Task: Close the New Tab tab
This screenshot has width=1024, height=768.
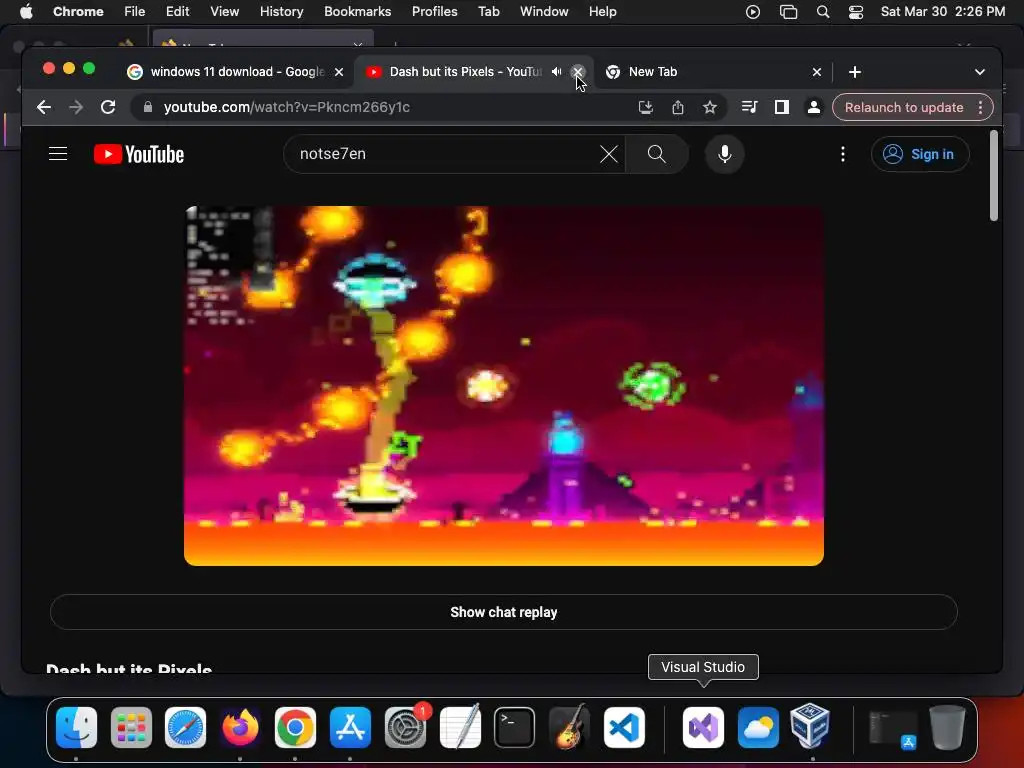Action: 817,72
